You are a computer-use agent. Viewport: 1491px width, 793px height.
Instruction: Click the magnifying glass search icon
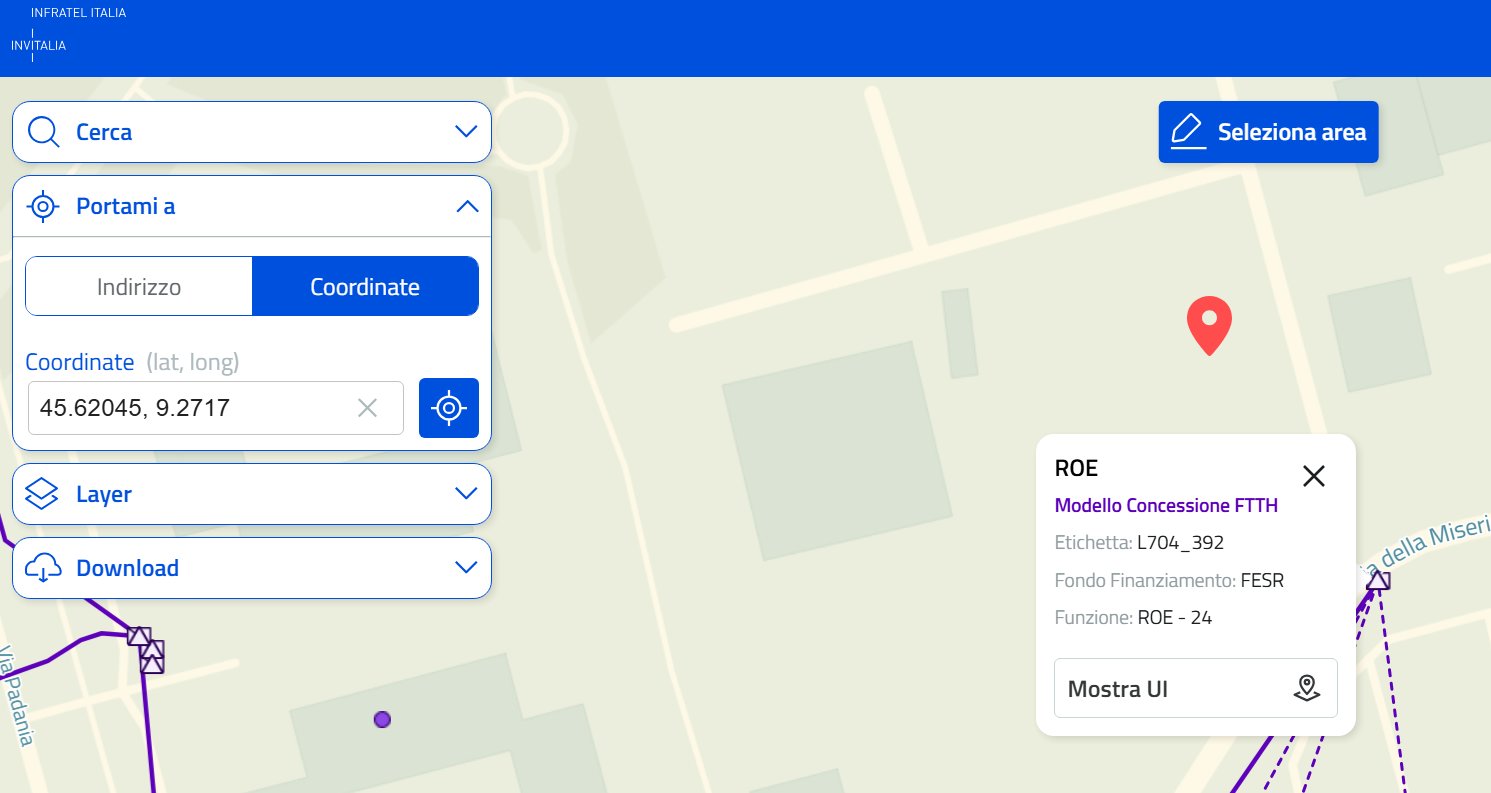click(x=44, y=132)
